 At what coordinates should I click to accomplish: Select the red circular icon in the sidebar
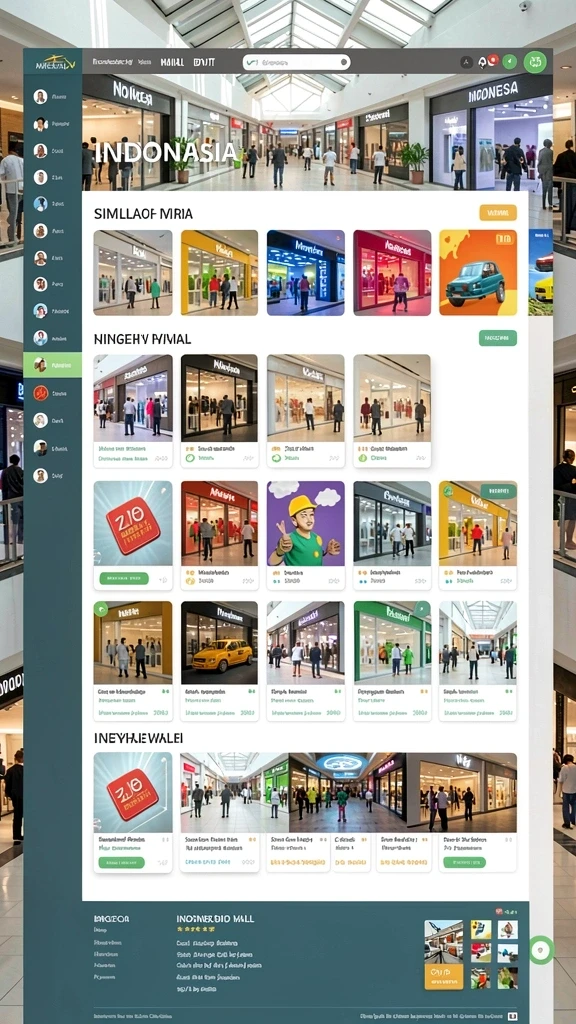click(40, 392)
